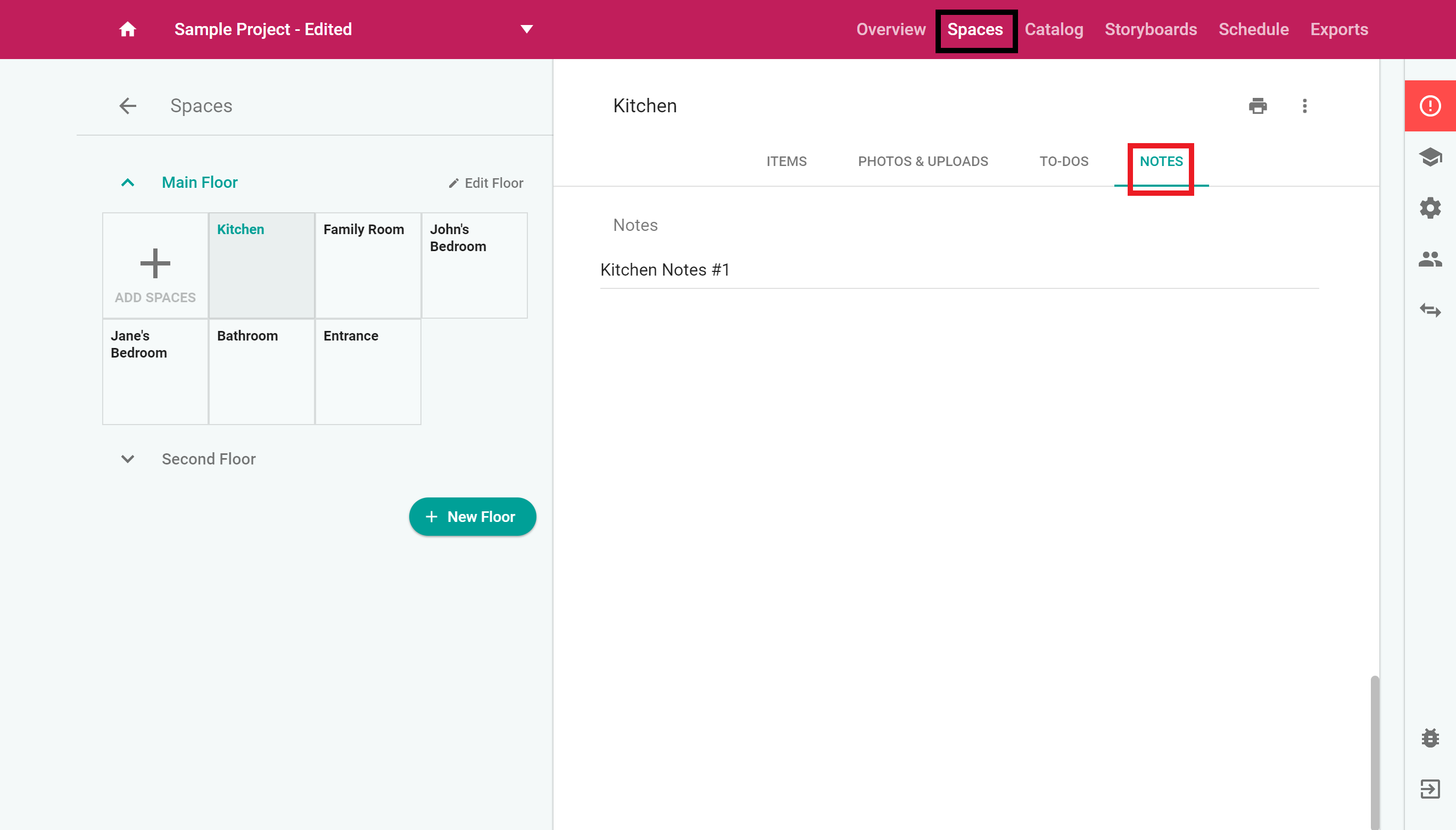Click the Edit Floor link
This screenshot has width=1456, height=830.
click(486, 183)
